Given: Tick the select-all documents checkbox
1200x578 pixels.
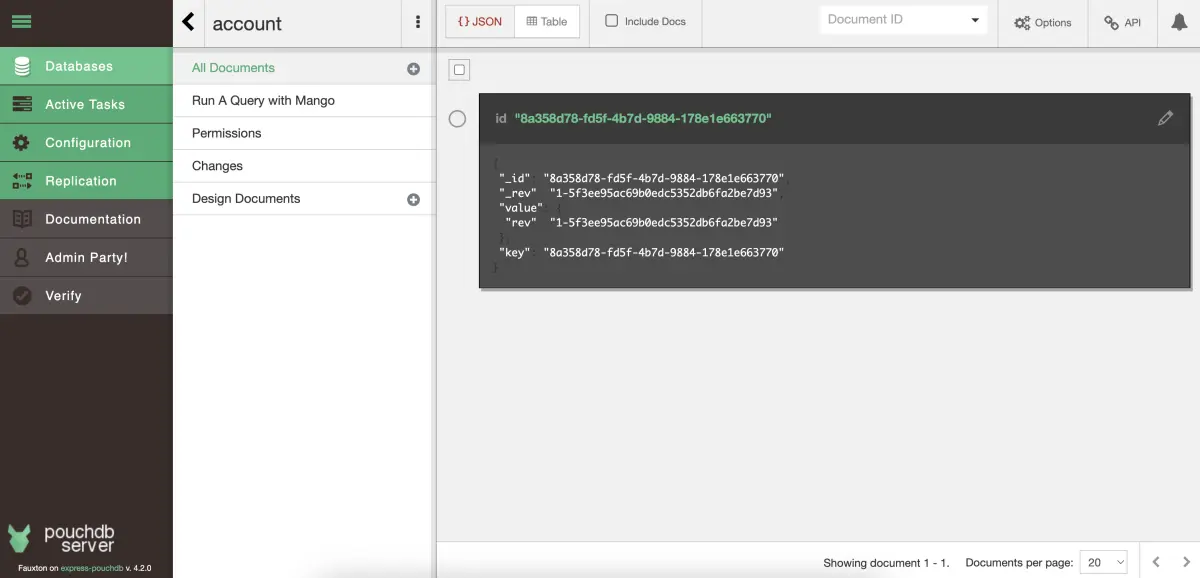Looking at the screenshot, I should click(459, 70).
